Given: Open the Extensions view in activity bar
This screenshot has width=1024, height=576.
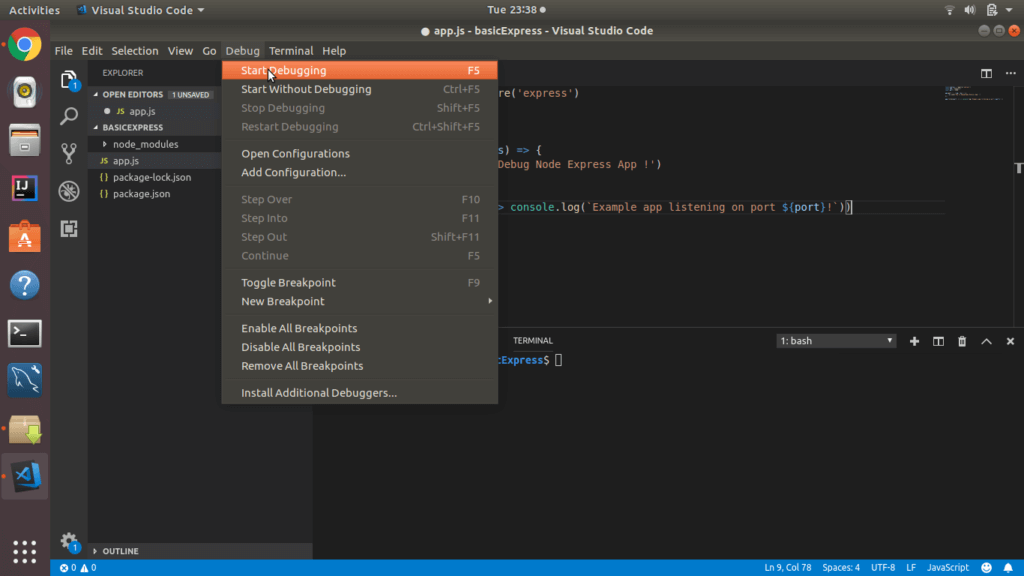Looking at the screenshot, I should point(69,229).
